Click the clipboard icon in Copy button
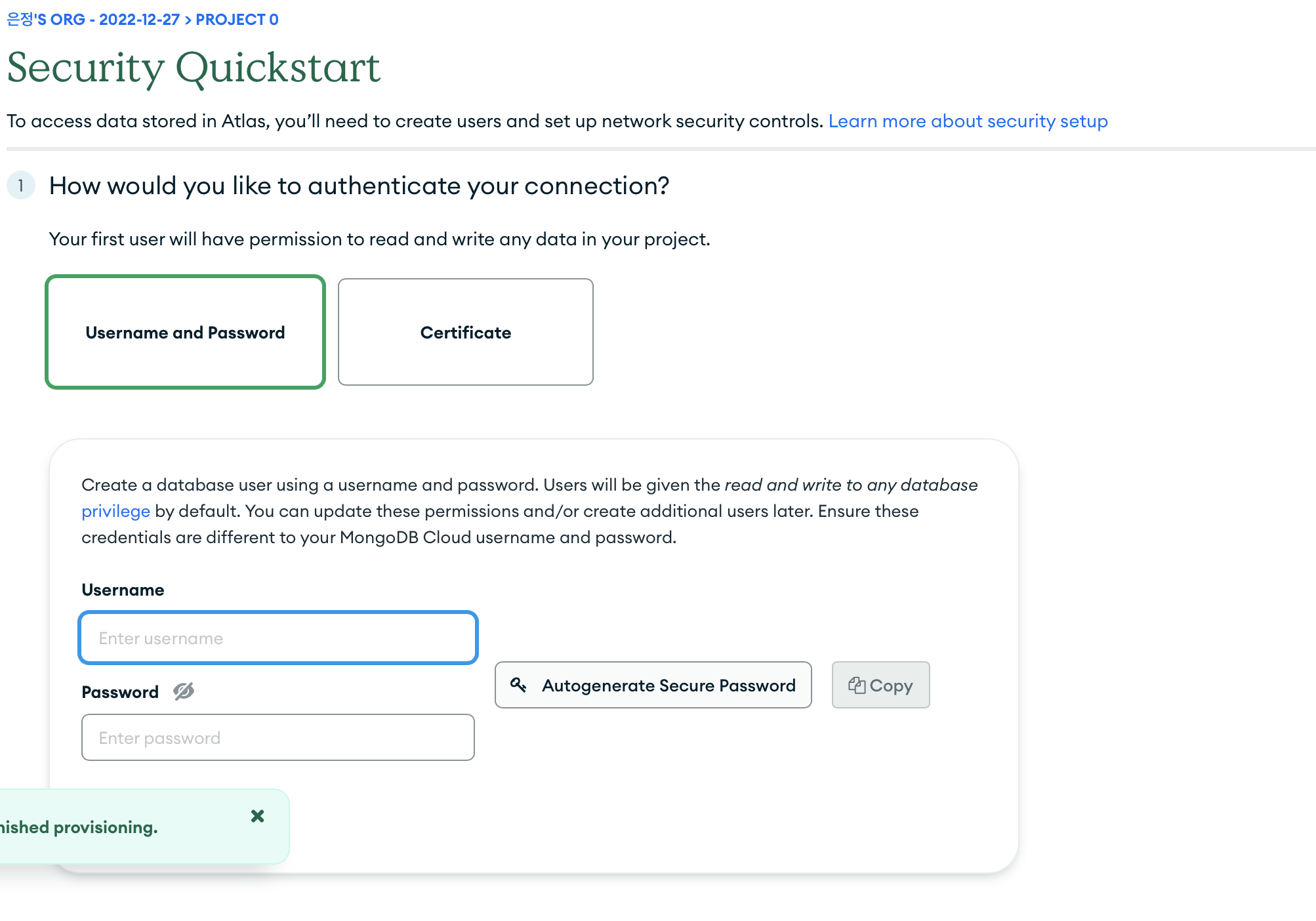This screenshot has height=921, width=1316. click(857, 685)
